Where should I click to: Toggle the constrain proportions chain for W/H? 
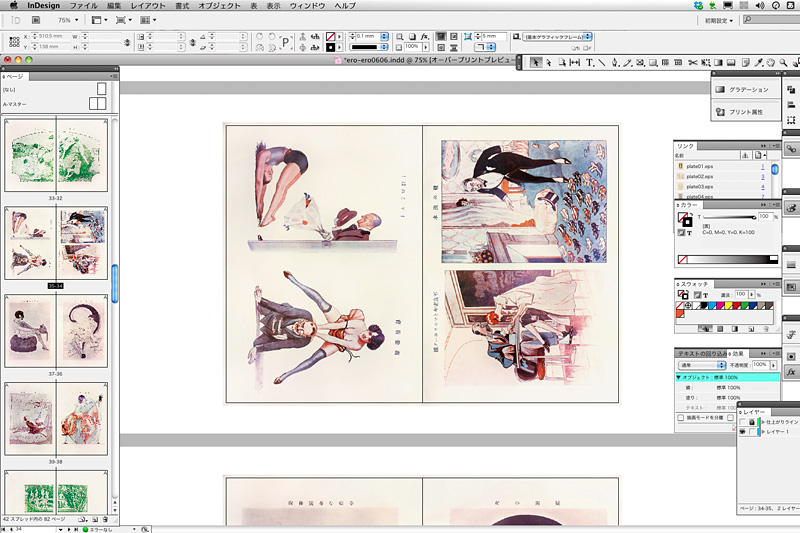click(127, 42)
